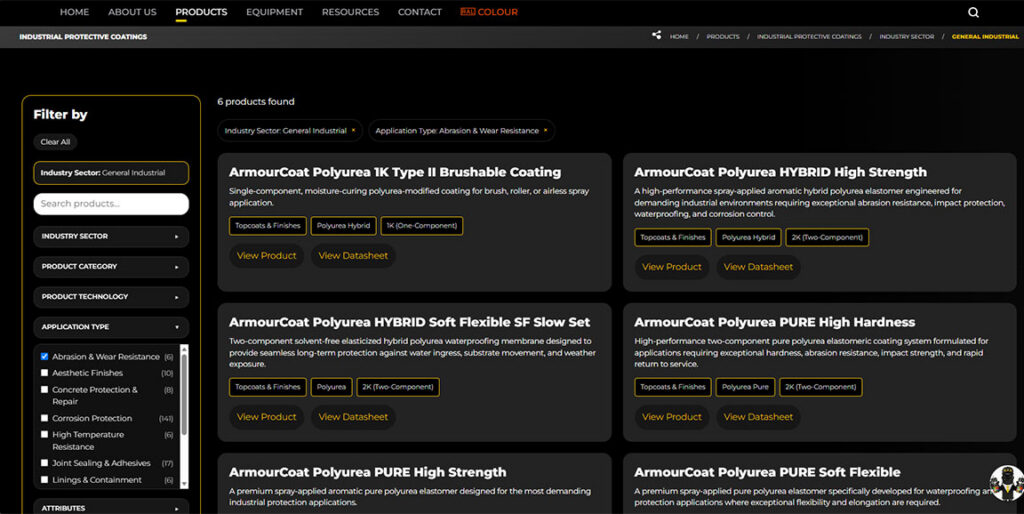Click Industrial Protective Coatings breadcrumb link
This screenshot has height=514, width=1024.
pyautogui.click(x=809, y=37)
